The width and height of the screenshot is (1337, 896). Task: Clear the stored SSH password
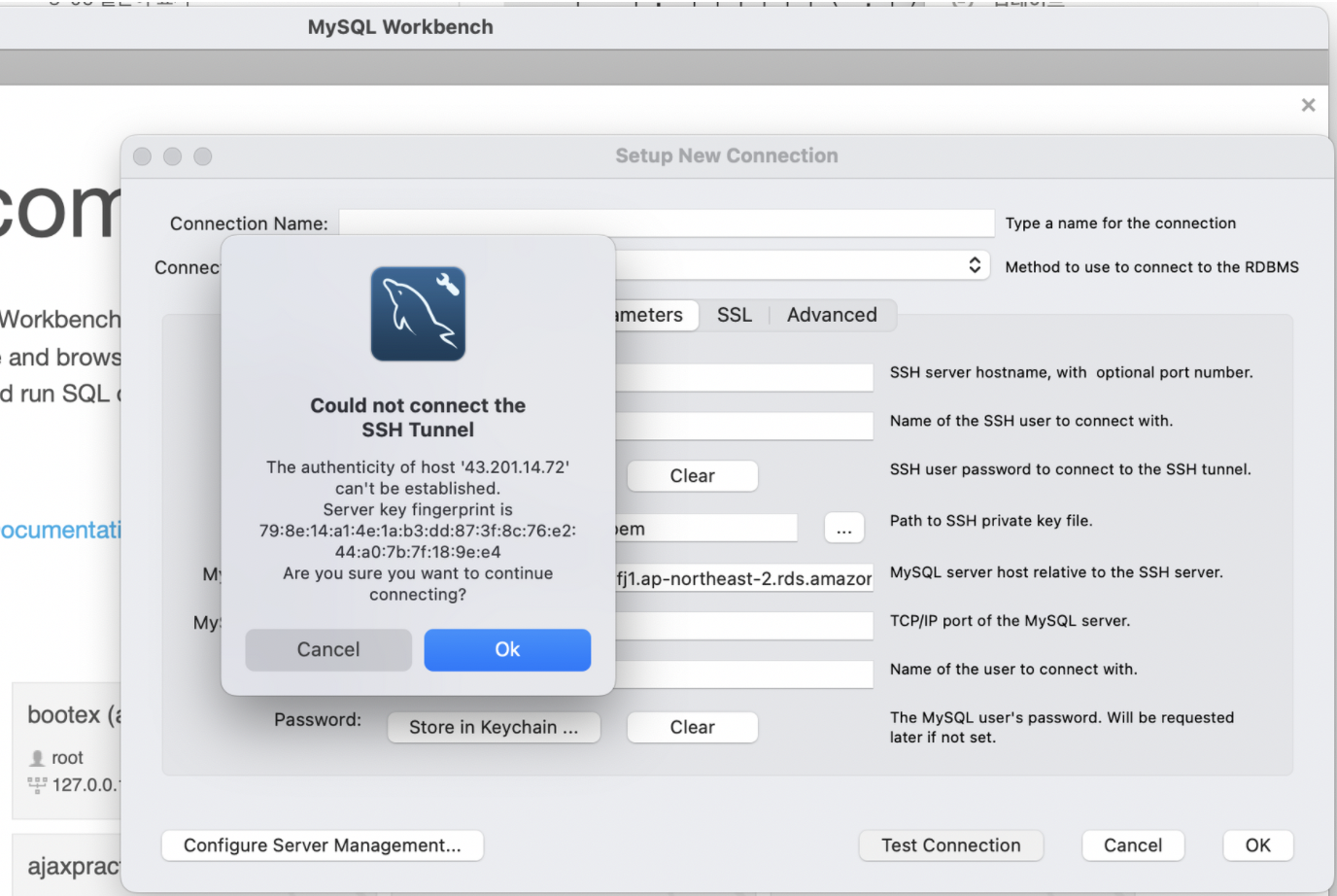[692, 476]
